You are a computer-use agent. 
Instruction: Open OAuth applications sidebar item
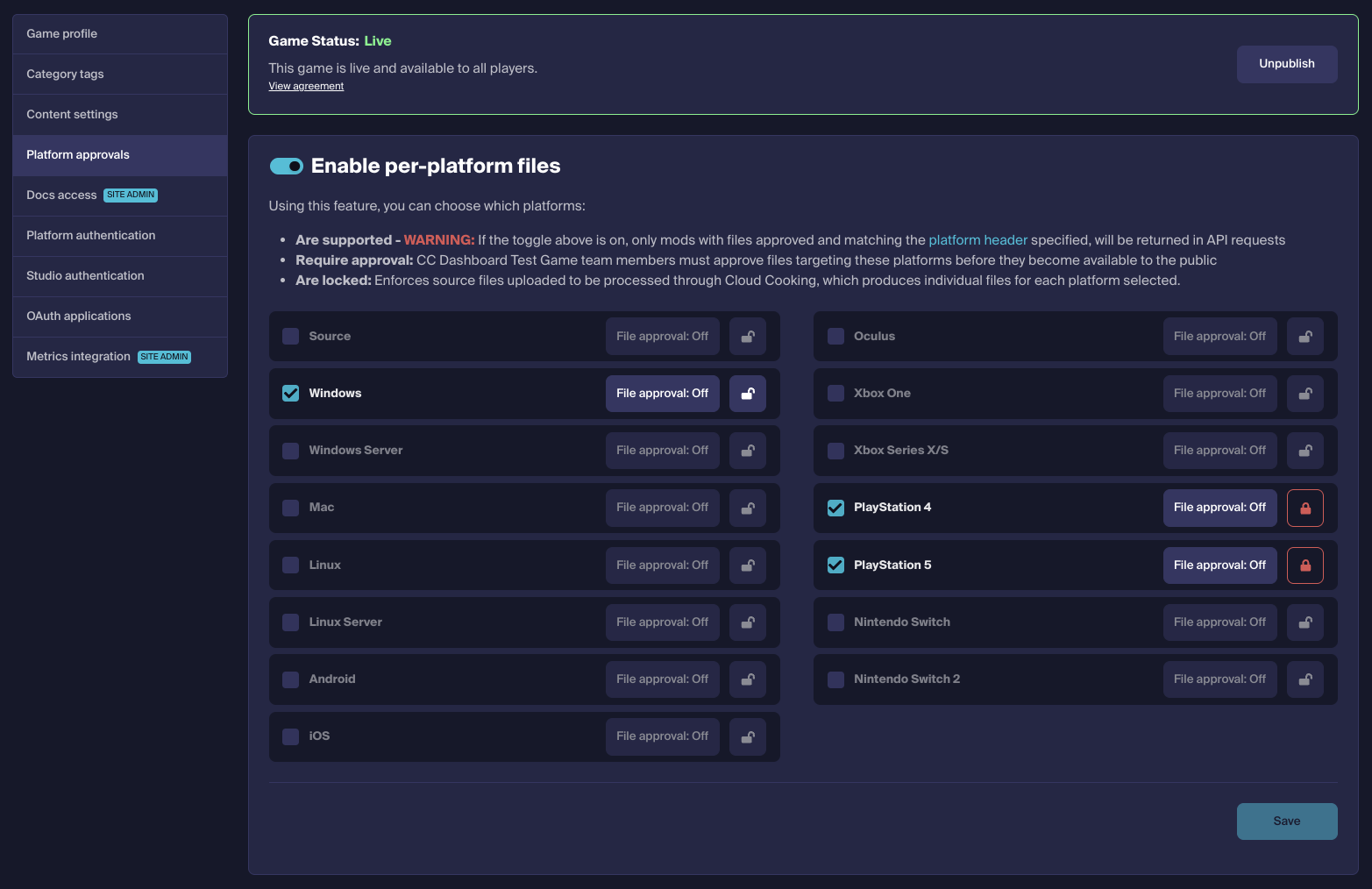coord(120,316)
